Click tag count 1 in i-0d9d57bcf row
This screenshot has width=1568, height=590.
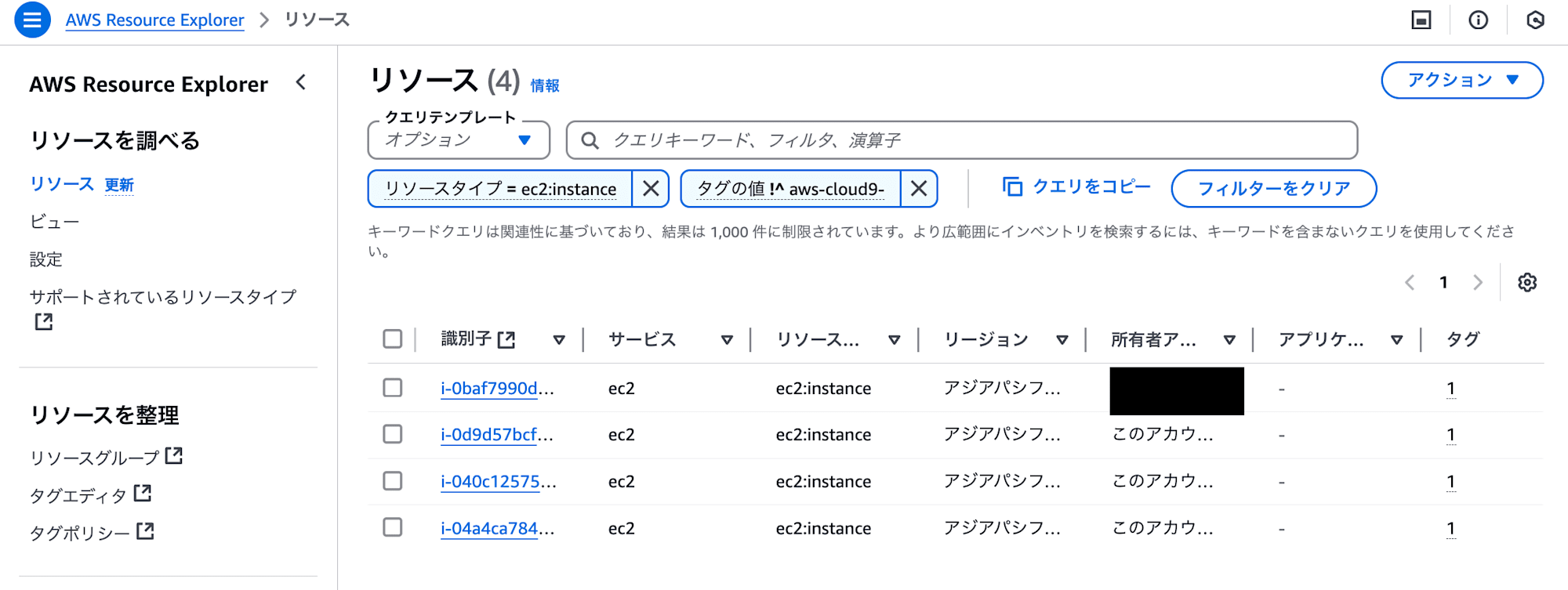1450,434
